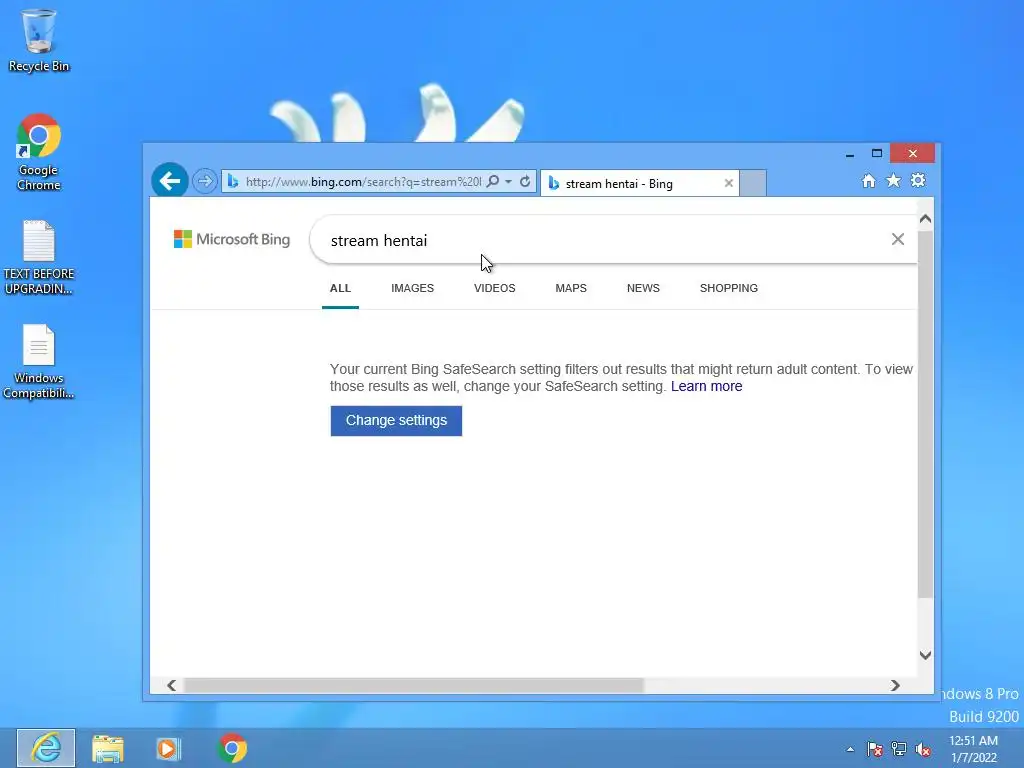Switch to the SHOPPING tab

[x=729, y=288]
